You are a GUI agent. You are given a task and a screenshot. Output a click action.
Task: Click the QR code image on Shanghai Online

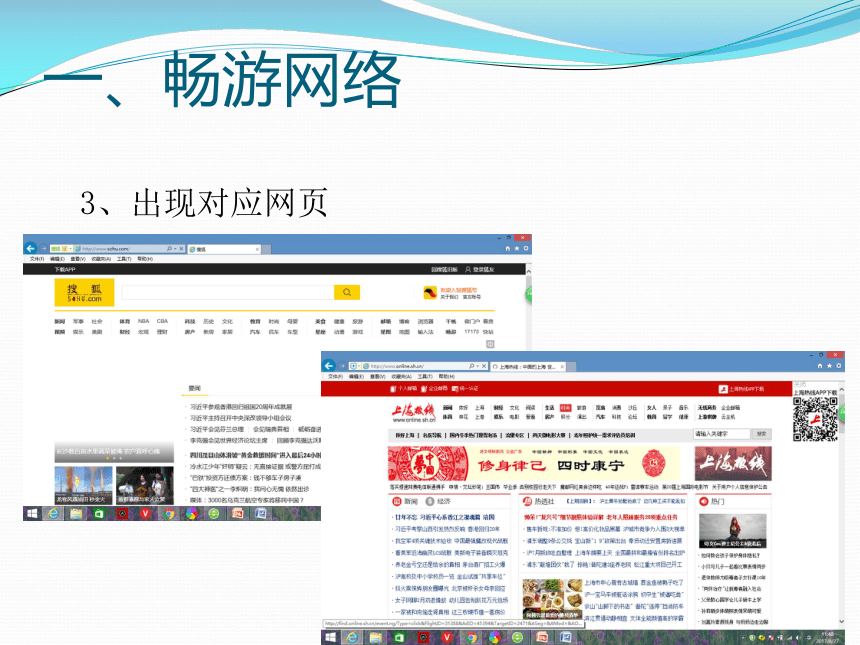click(815, 419)
